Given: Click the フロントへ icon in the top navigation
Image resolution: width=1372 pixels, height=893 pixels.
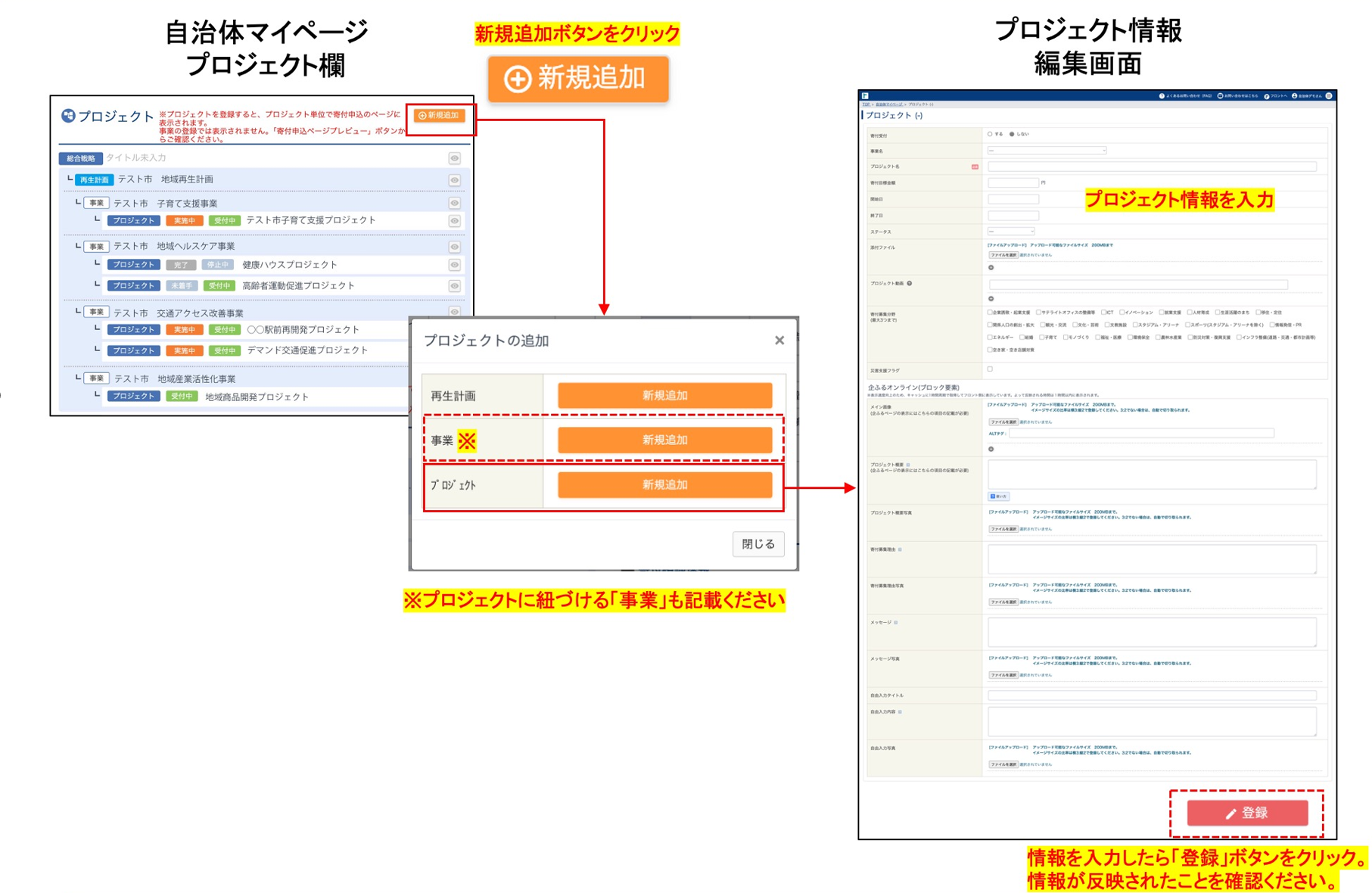Looking at the screenshot, I should [1266, 96].
